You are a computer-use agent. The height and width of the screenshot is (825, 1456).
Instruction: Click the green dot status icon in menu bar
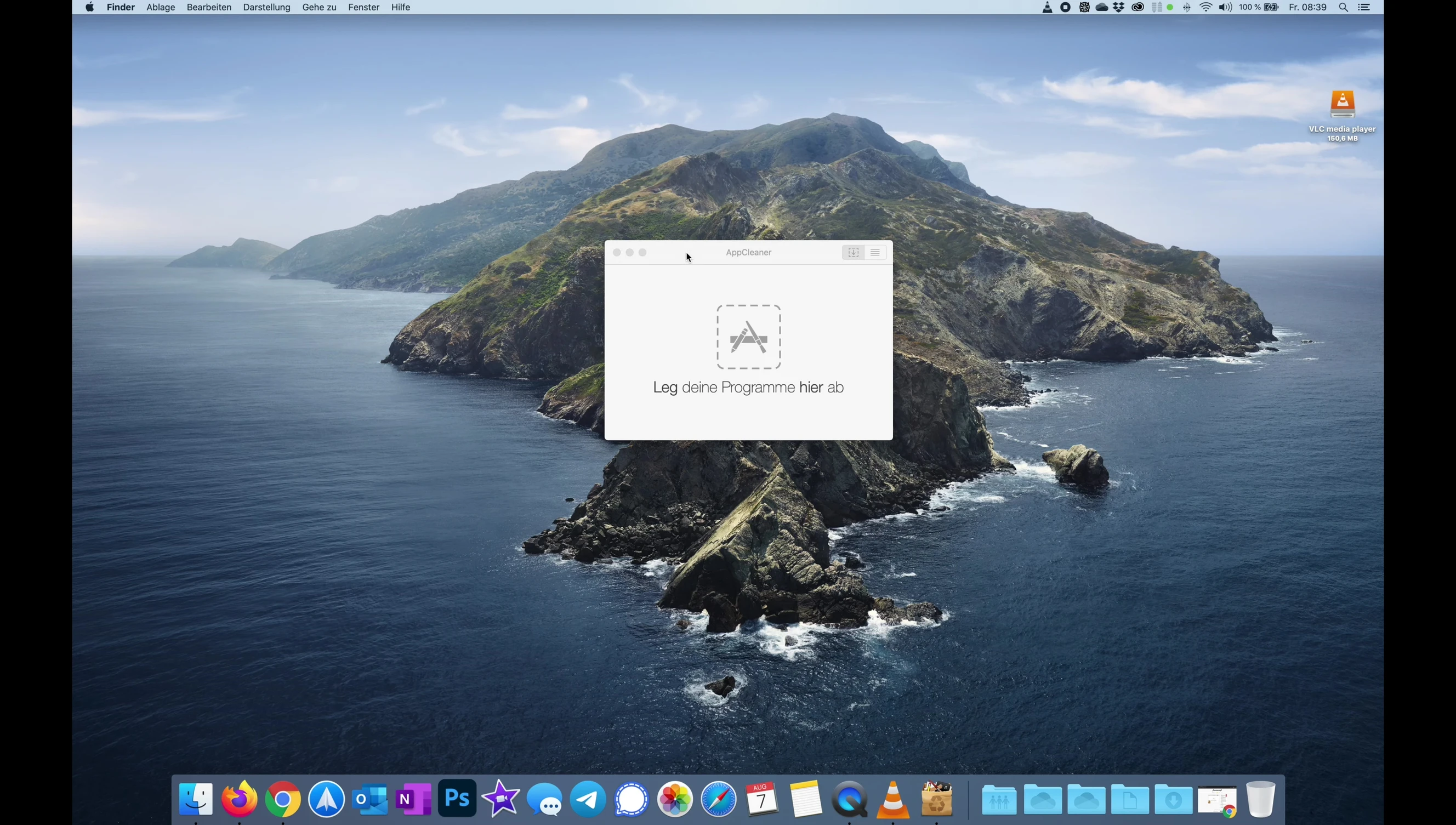(1170, 7)
